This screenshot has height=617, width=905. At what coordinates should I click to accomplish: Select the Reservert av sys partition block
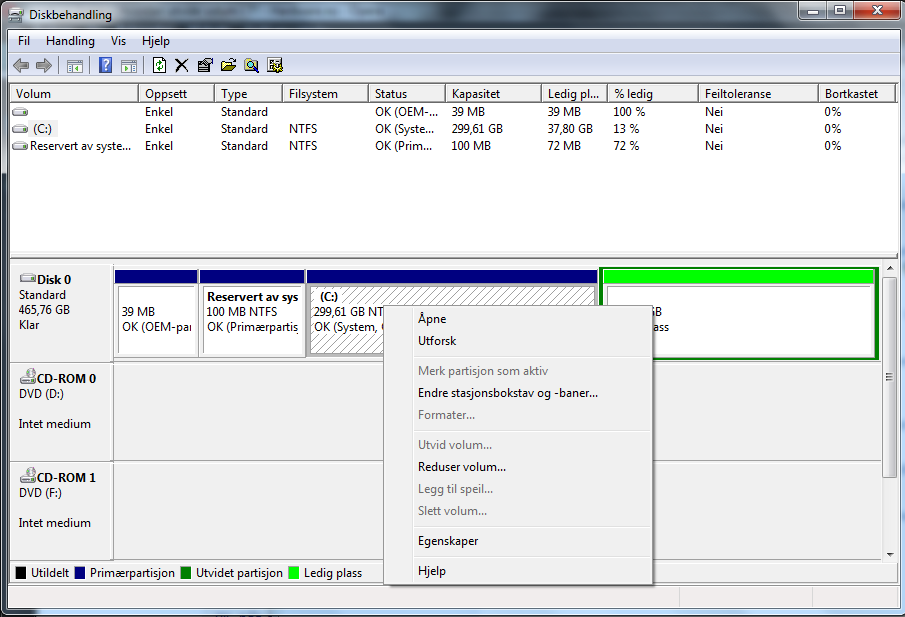pyautogui.click(x=252, y=313)
